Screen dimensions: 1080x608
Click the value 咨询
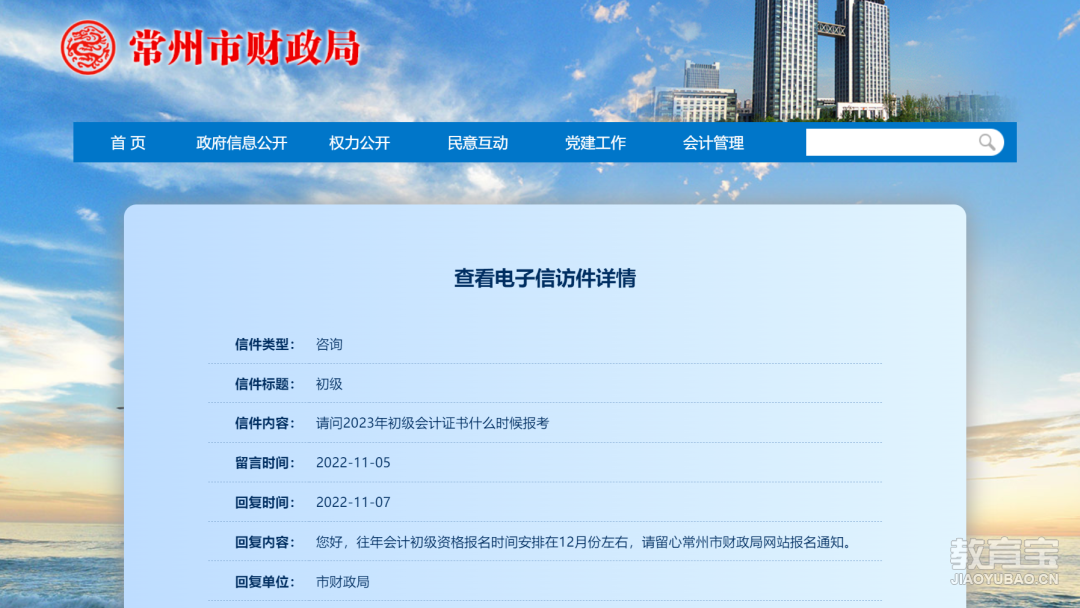(x=329, y=344)
